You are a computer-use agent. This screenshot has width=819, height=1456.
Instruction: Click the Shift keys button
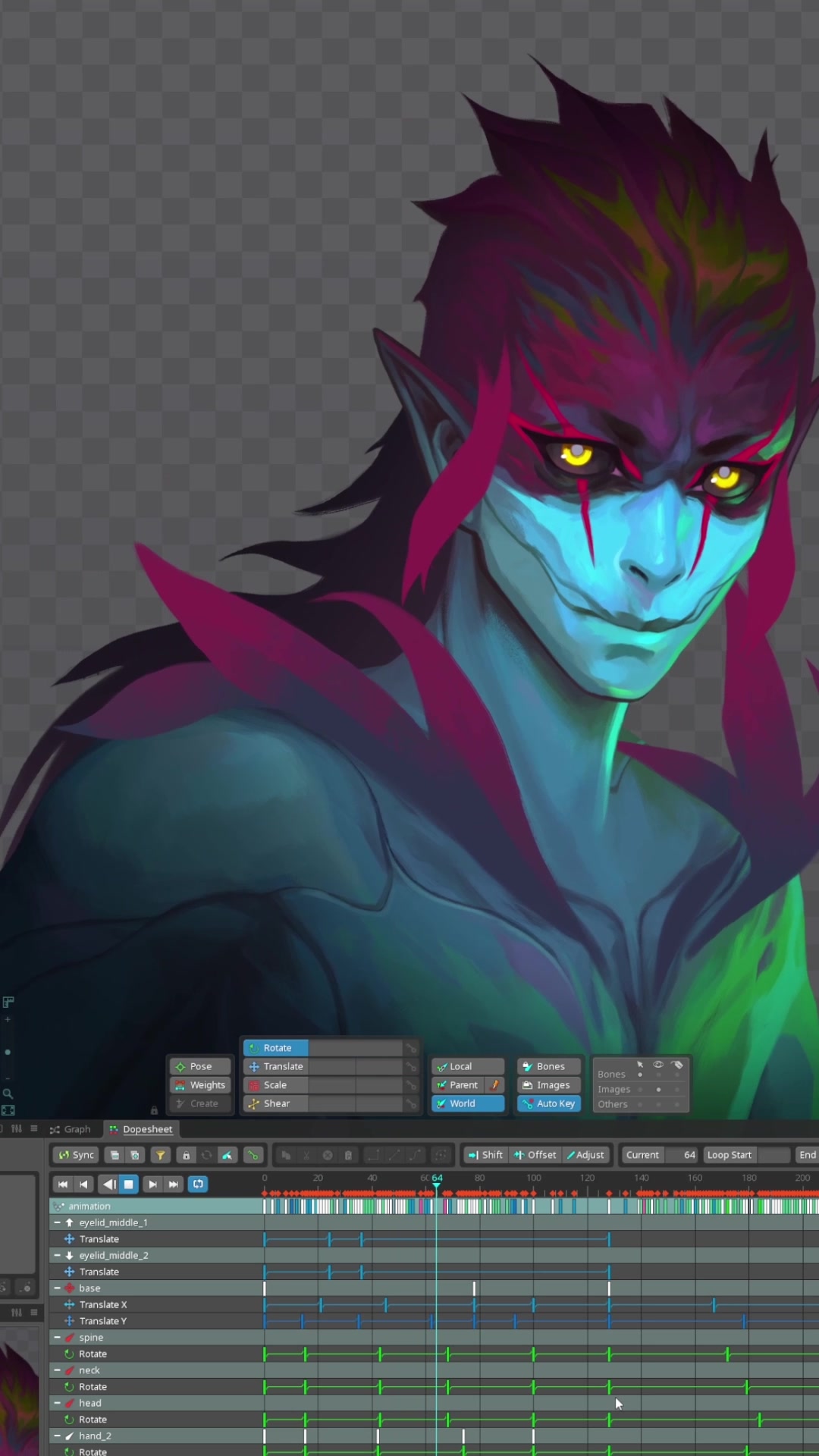[x=485, y=1155]
